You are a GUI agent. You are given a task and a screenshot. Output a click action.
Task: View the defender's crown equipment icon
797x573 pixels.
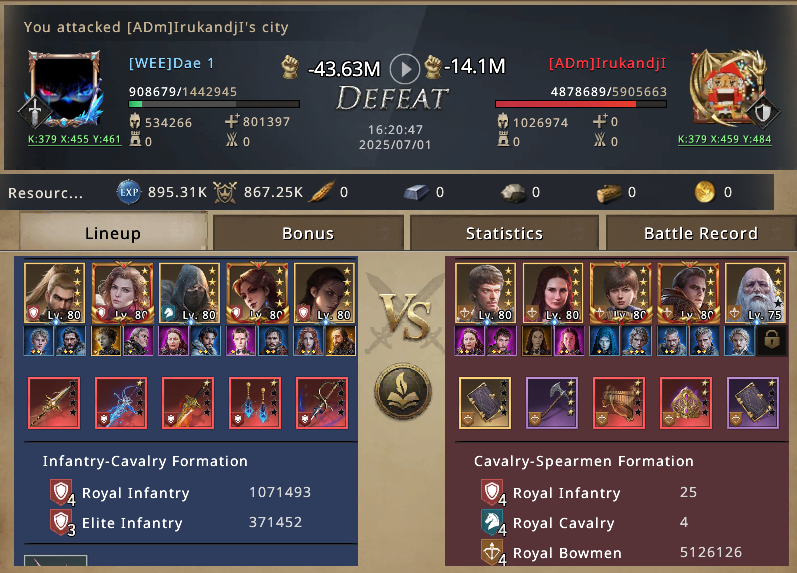[686, 403]
